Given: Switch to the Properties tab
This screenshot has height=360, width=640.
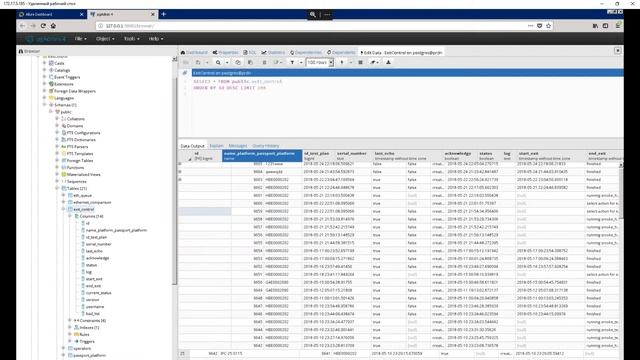Looking at the screenshot, I should 226,52.
